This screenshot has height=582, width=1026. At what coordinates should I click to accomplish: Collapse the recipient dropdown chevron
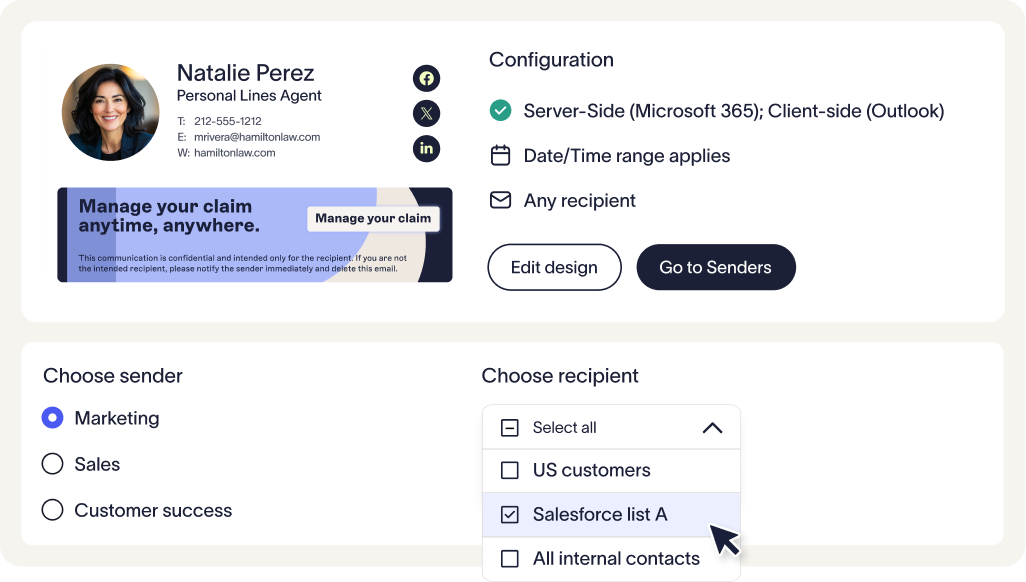[x=713, y=427]
